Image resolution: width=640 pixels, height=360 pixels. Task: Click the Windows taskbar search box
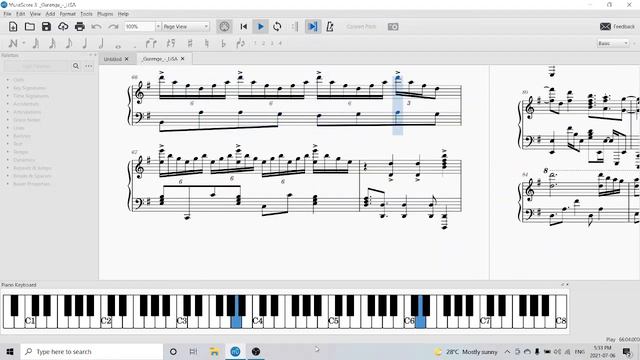pyautogui.click(x=92, y=351)
